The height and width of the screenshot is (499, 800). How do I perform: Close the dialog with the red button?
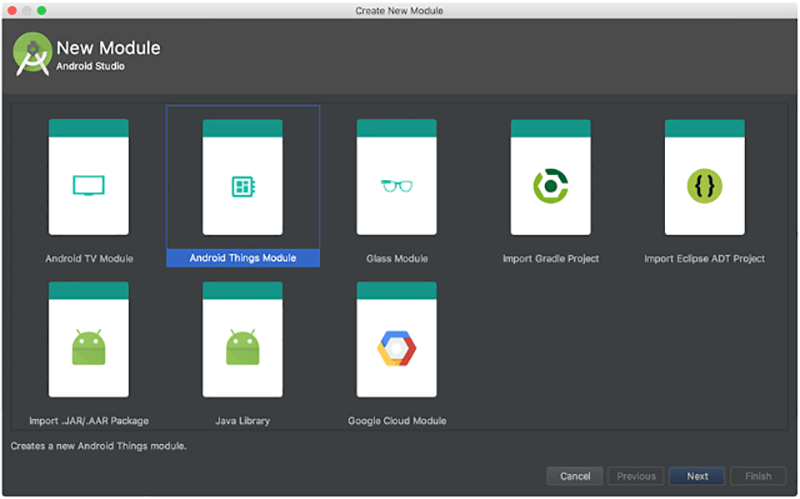12,10
